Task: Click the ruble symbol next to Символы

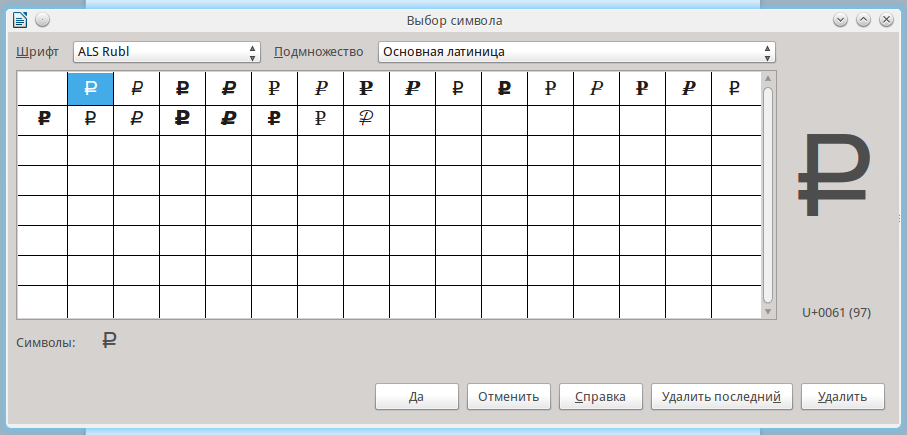Action: (x=110, y=341)
